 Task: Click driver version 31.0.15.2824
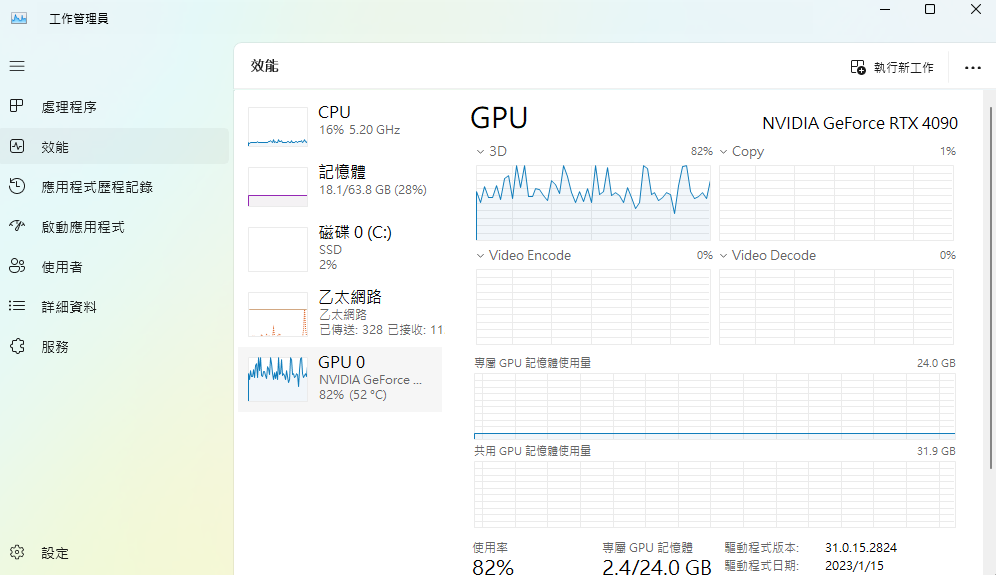861,548
